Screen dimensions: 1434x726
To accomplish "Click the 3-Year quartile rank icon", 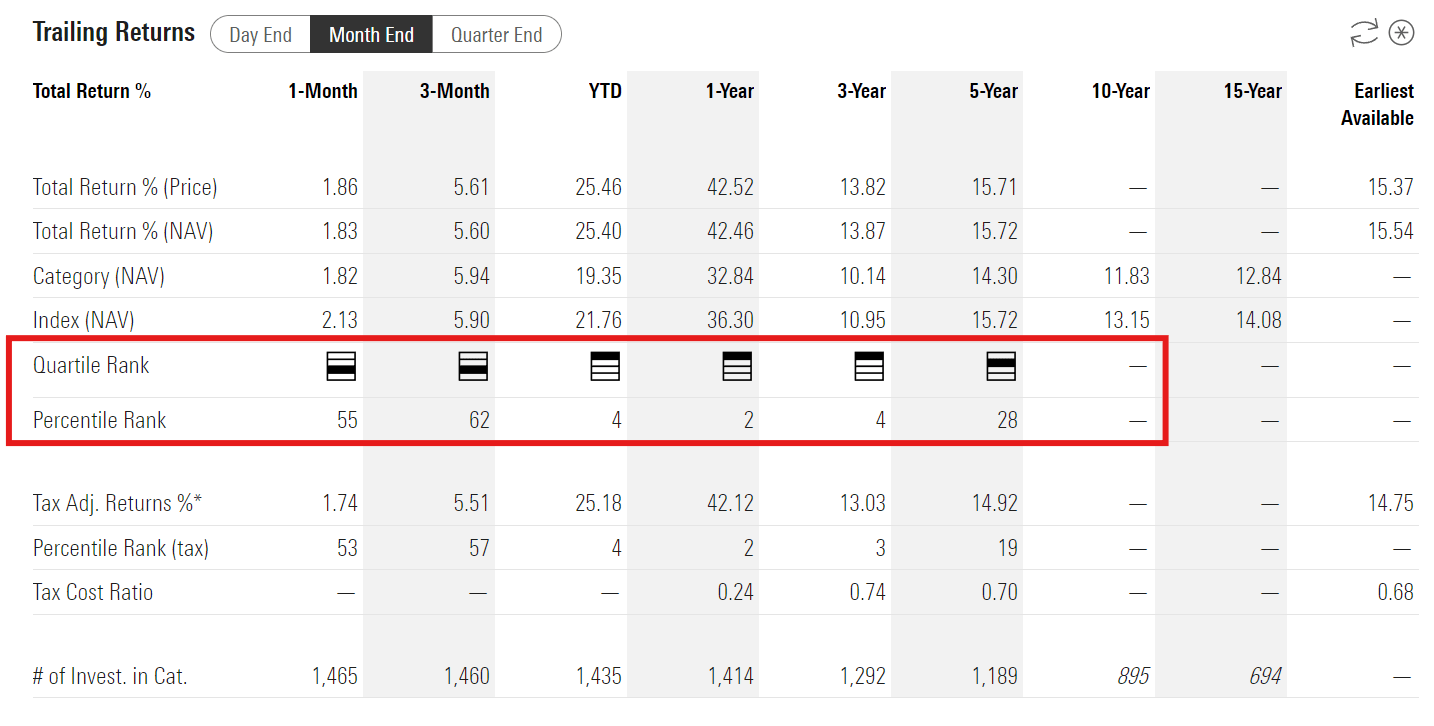I will pyautogui.click(x=869, y=366).
